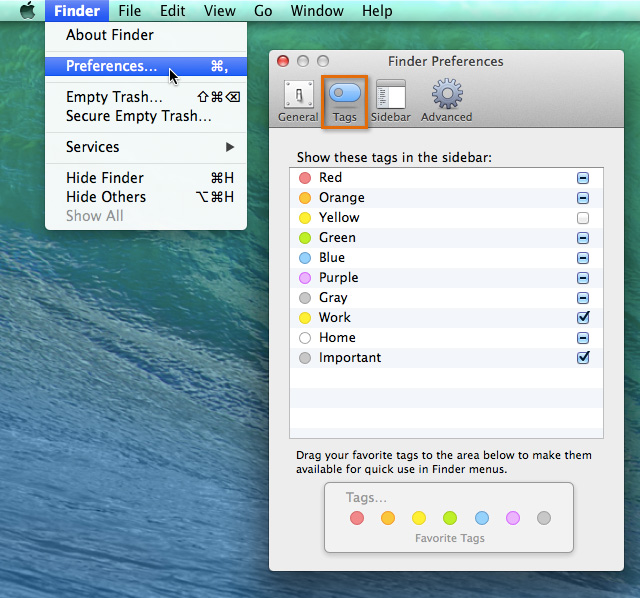Click the green dot beside Green tag
The image size is (640, 598).
point(305,238)
